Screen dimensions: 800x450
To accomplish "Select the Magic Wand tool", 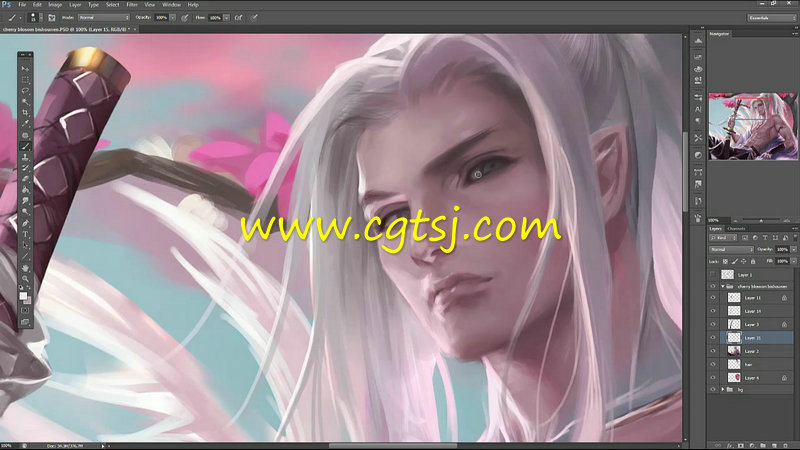I will pos(25,102).
